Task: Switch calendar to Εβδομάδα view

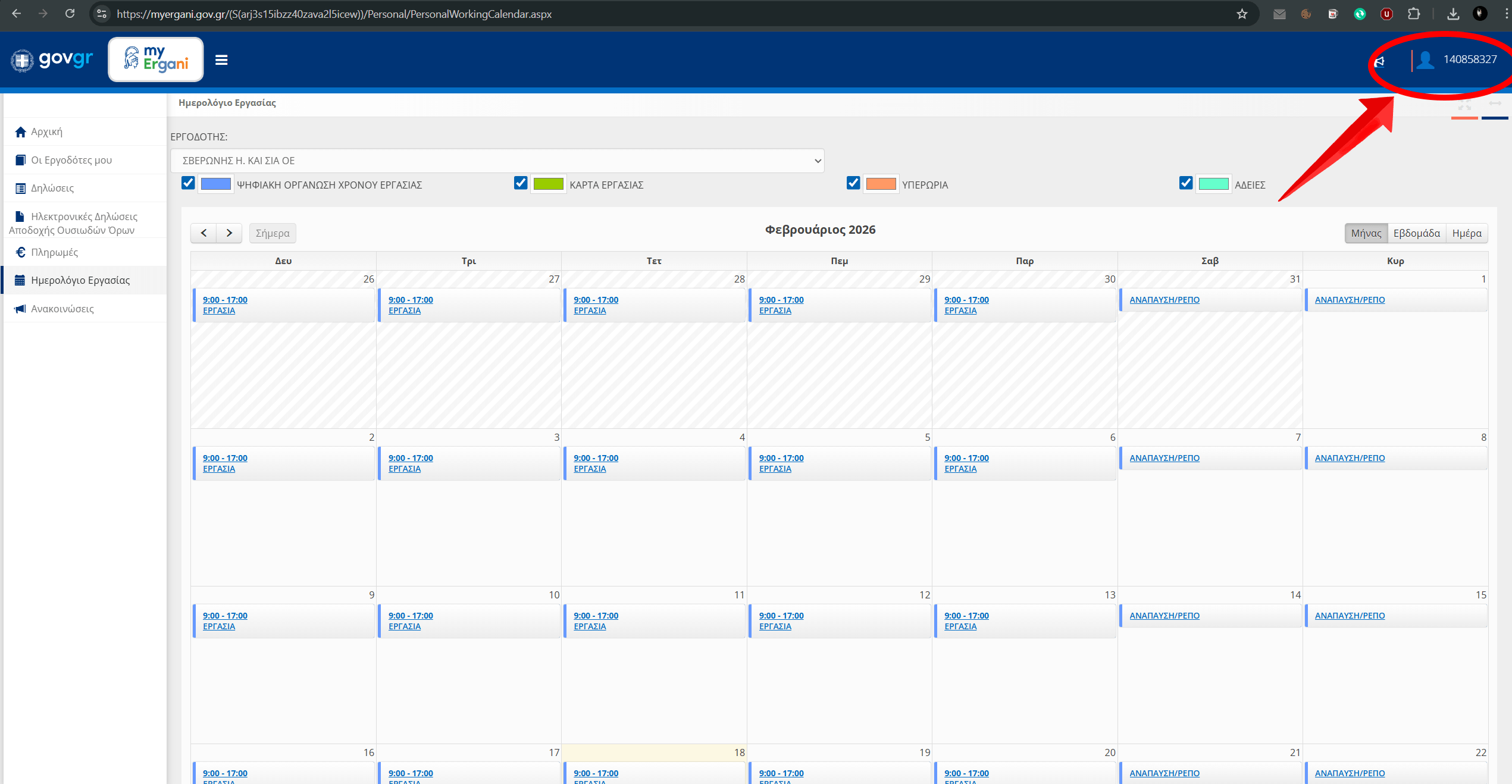Action: tap(1416, 233)
